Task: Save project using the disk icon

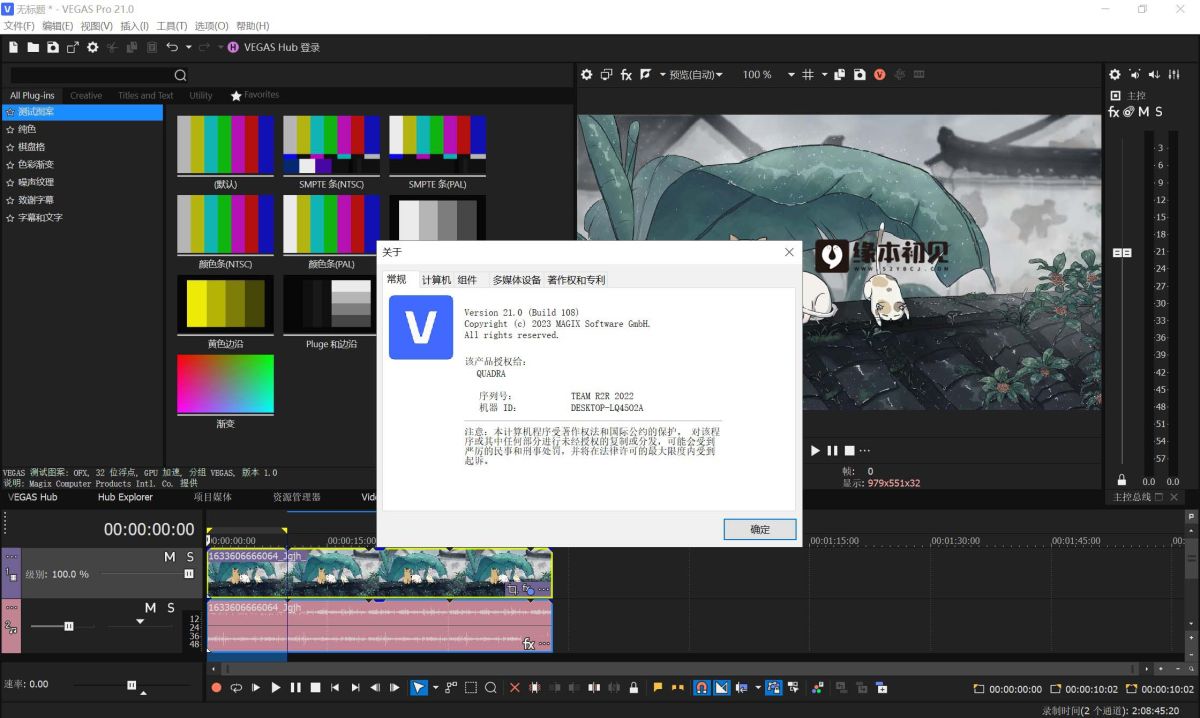Action: pos(52,47)
